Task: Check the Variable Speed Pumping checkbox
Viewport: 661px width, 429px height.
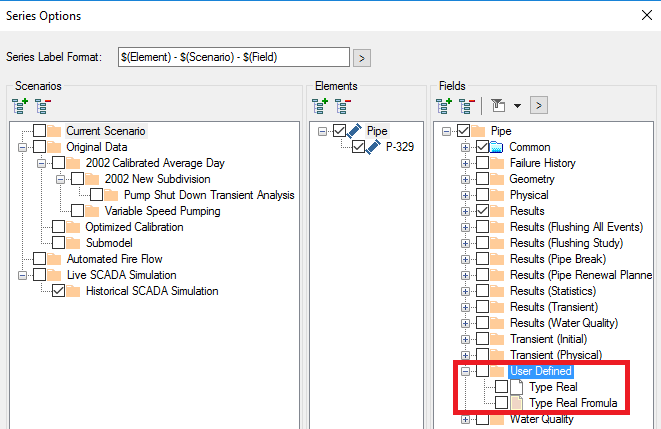Action: (78, 211)
